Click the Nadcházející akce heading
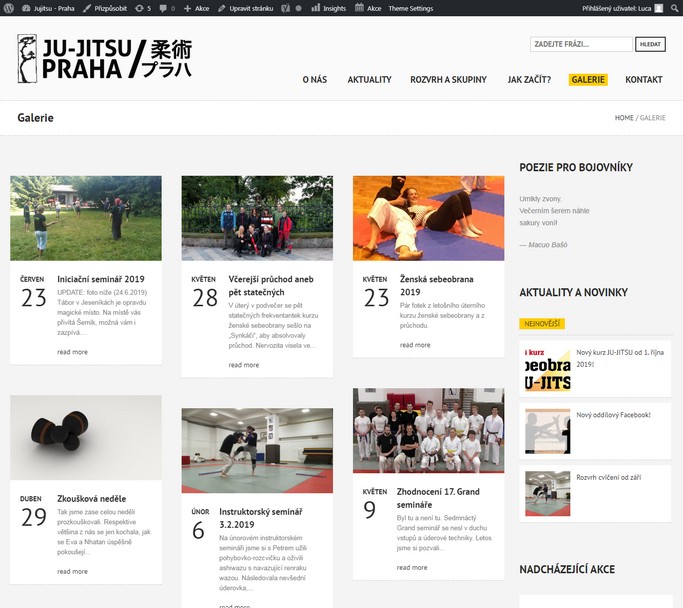The image size is (683, 608). click(x=567, y=569)
